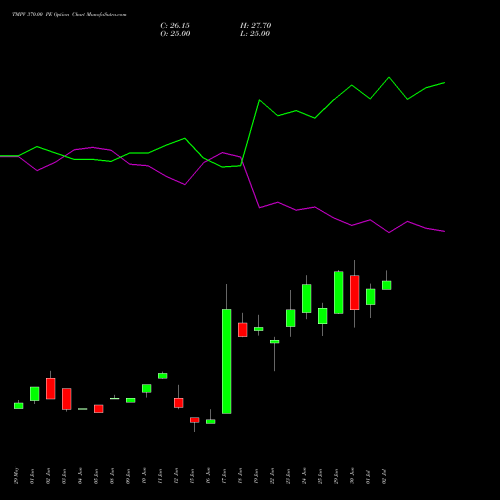Click the red candle on 30 Jun
Image resolution: width=500 pixels, height=500 pixels.
coord(355,293)
